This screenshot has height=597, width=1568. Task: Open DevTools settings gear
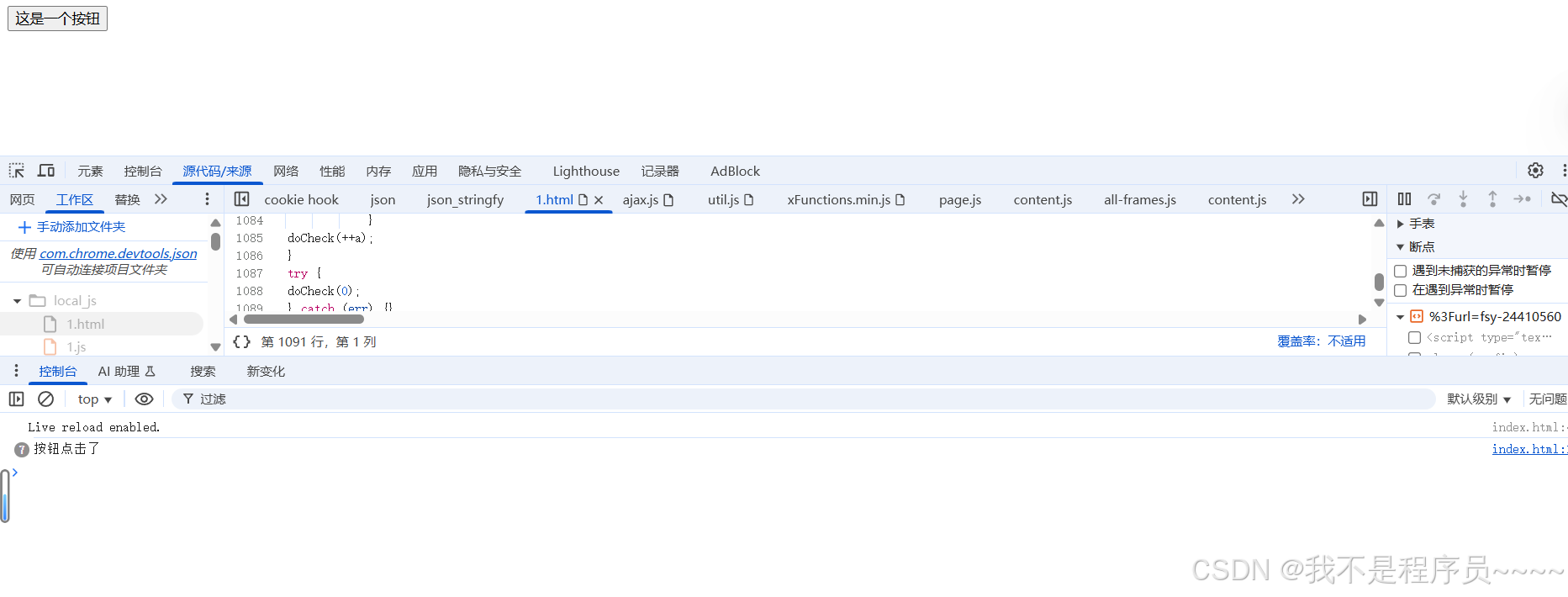coord(1535,171)
